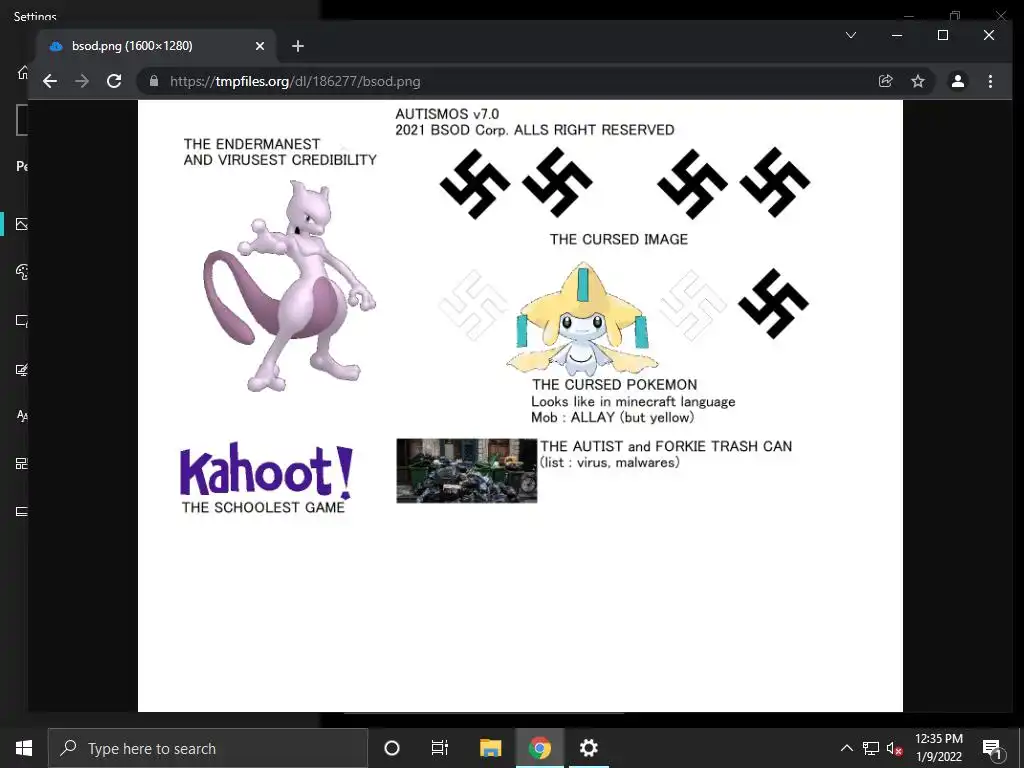1024x768 pixels.
Task: Close the bsod.png tab
Action: pos(259,46)
